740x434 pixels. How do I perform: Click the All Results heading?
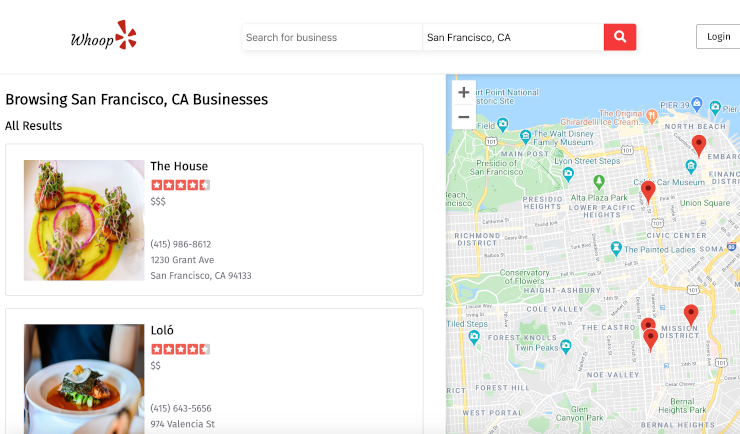coord(34,126)
